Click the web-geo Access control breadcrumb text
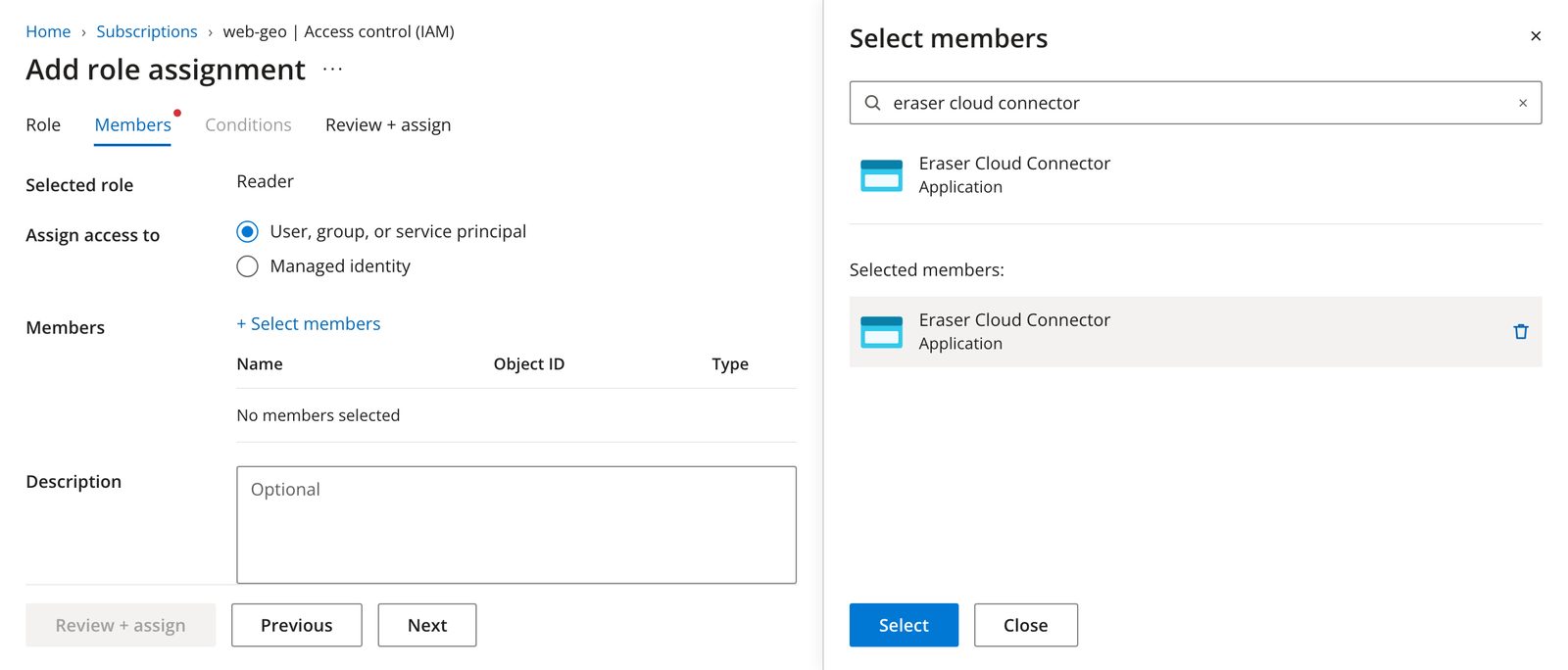 coord(339,31)
